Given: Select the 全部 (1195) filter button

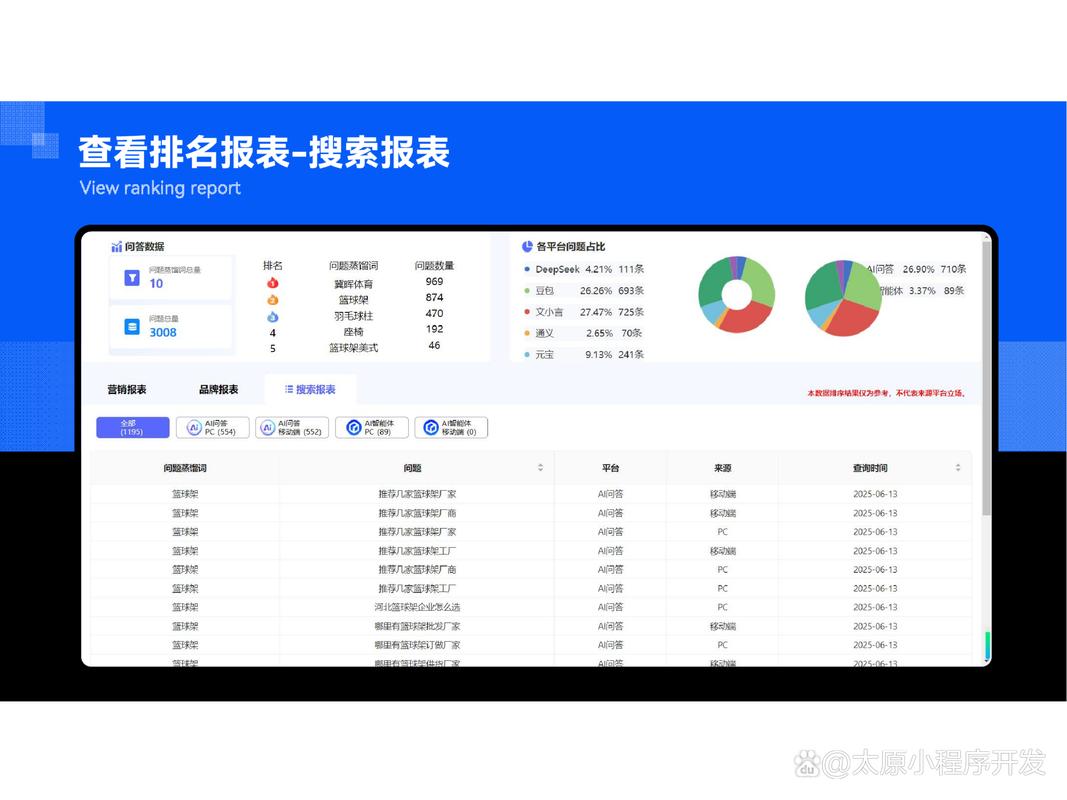Looking at the screenshot, I should tap(132, 427).
